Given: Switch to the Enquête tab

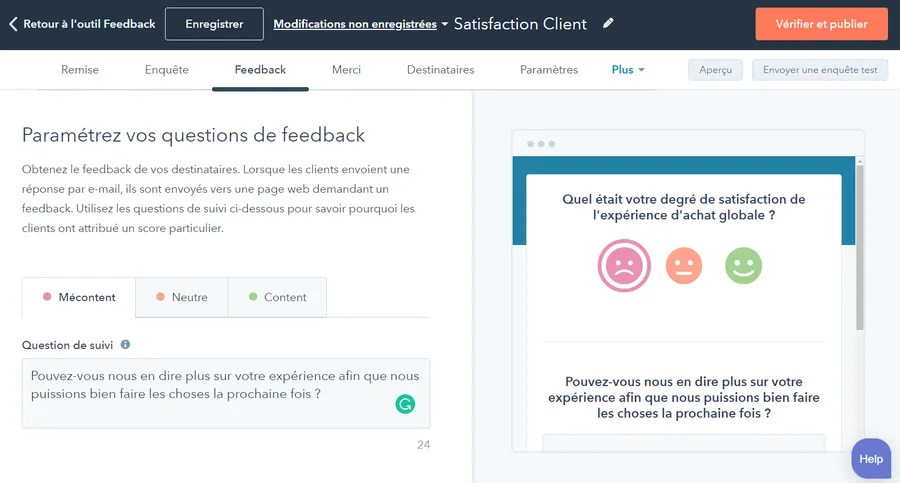Looking at the screenshot, I should tap(166, 70).
